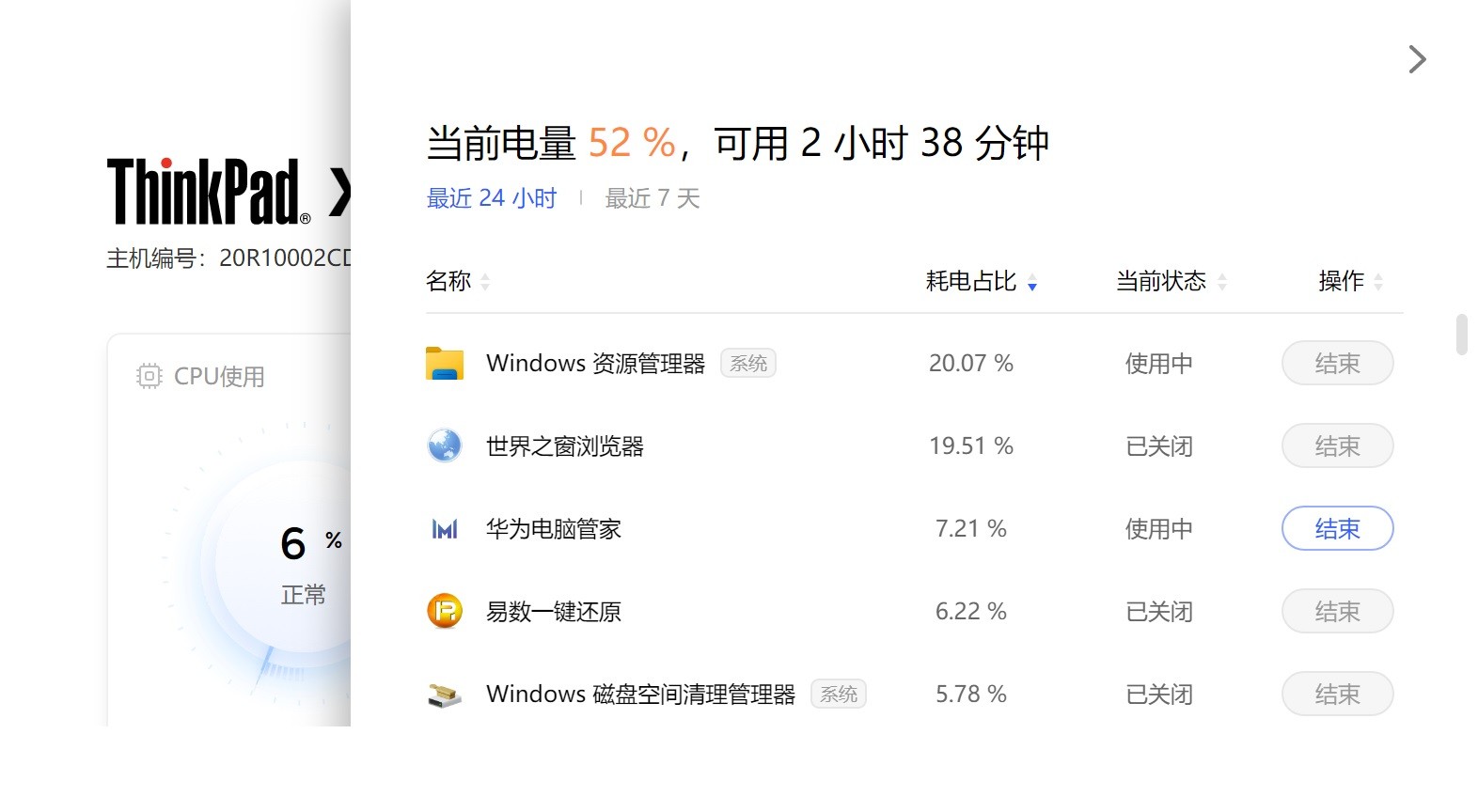1478x812 pixels.
Task: Click 已关闭 status of 易数一键还原
Action: 1159,612
